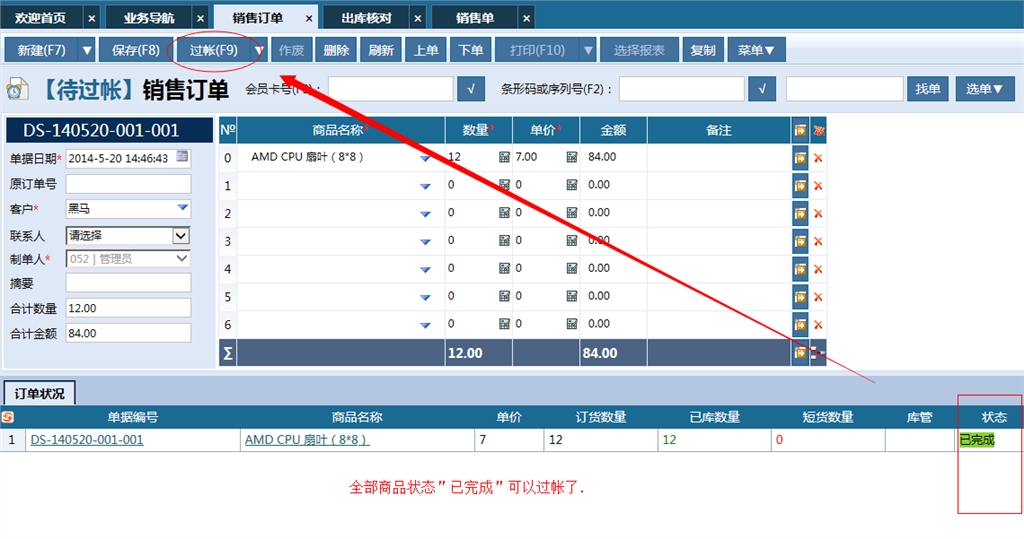Delete row 1 with red X
Image resolution: width=1024 pixels, height=539 pixels.
[818, 186]
